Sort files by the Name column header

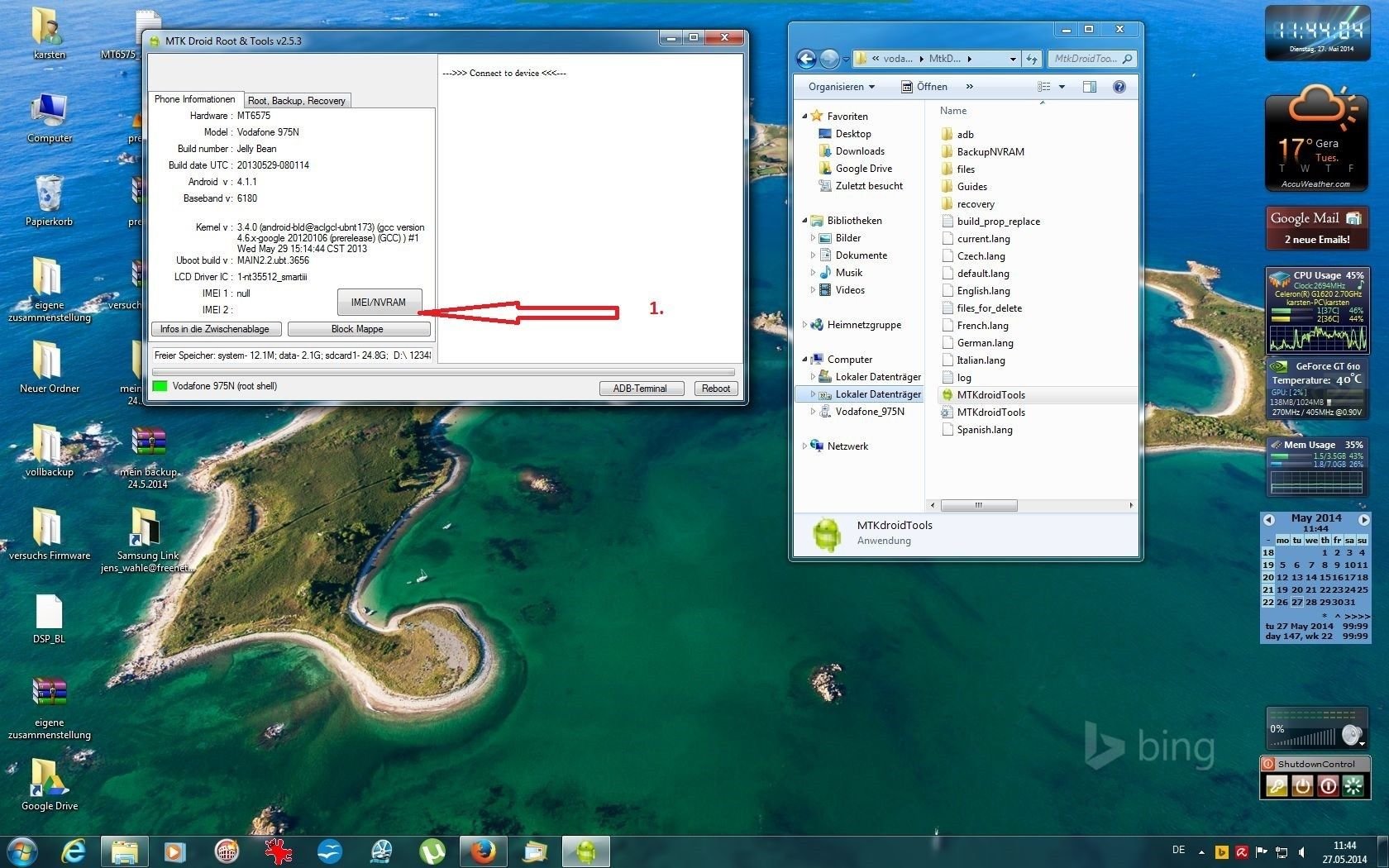pos(953,111)
